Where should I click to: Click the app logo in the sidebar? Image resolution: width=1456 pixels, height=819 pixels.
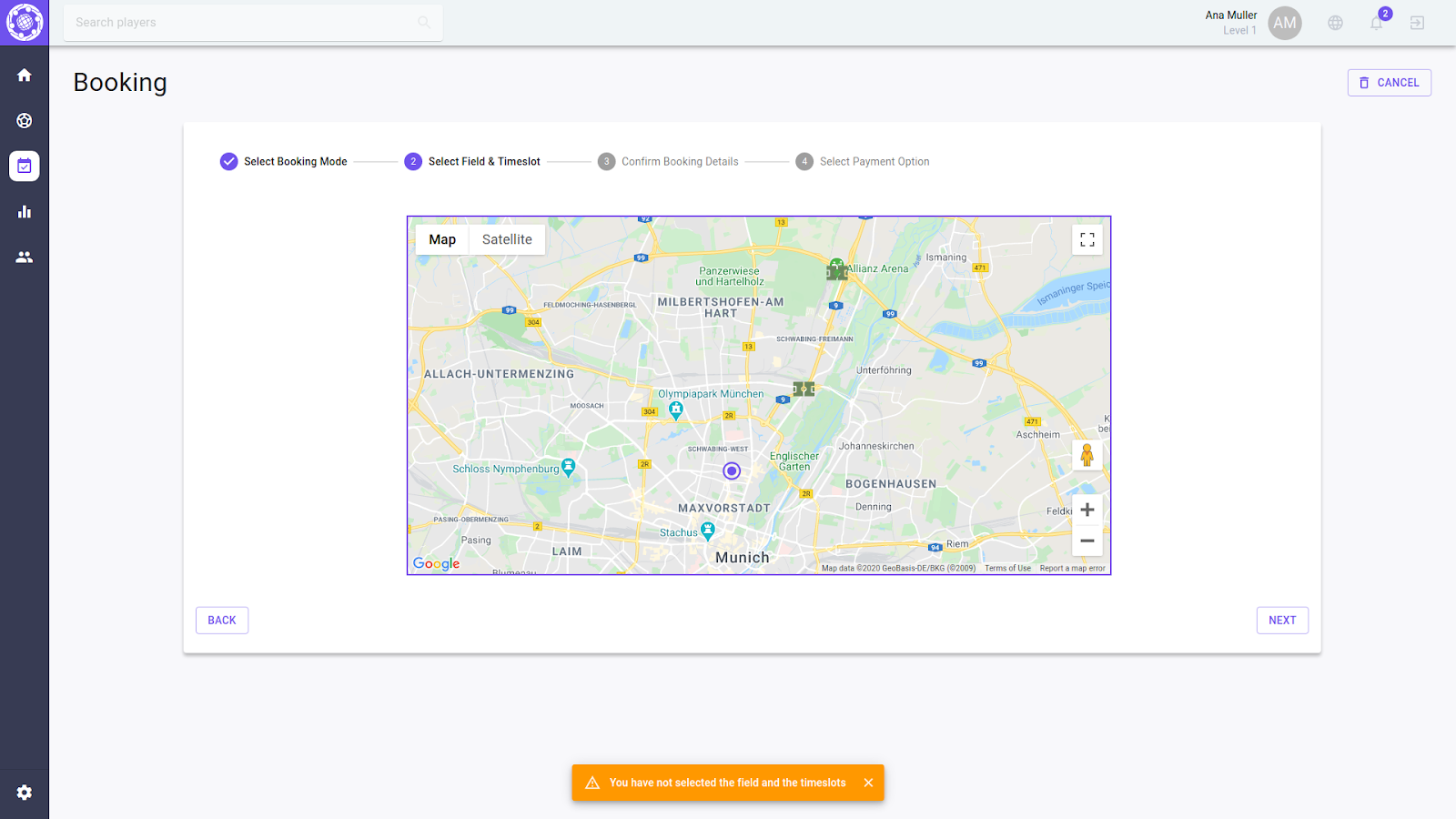(25, 23)
